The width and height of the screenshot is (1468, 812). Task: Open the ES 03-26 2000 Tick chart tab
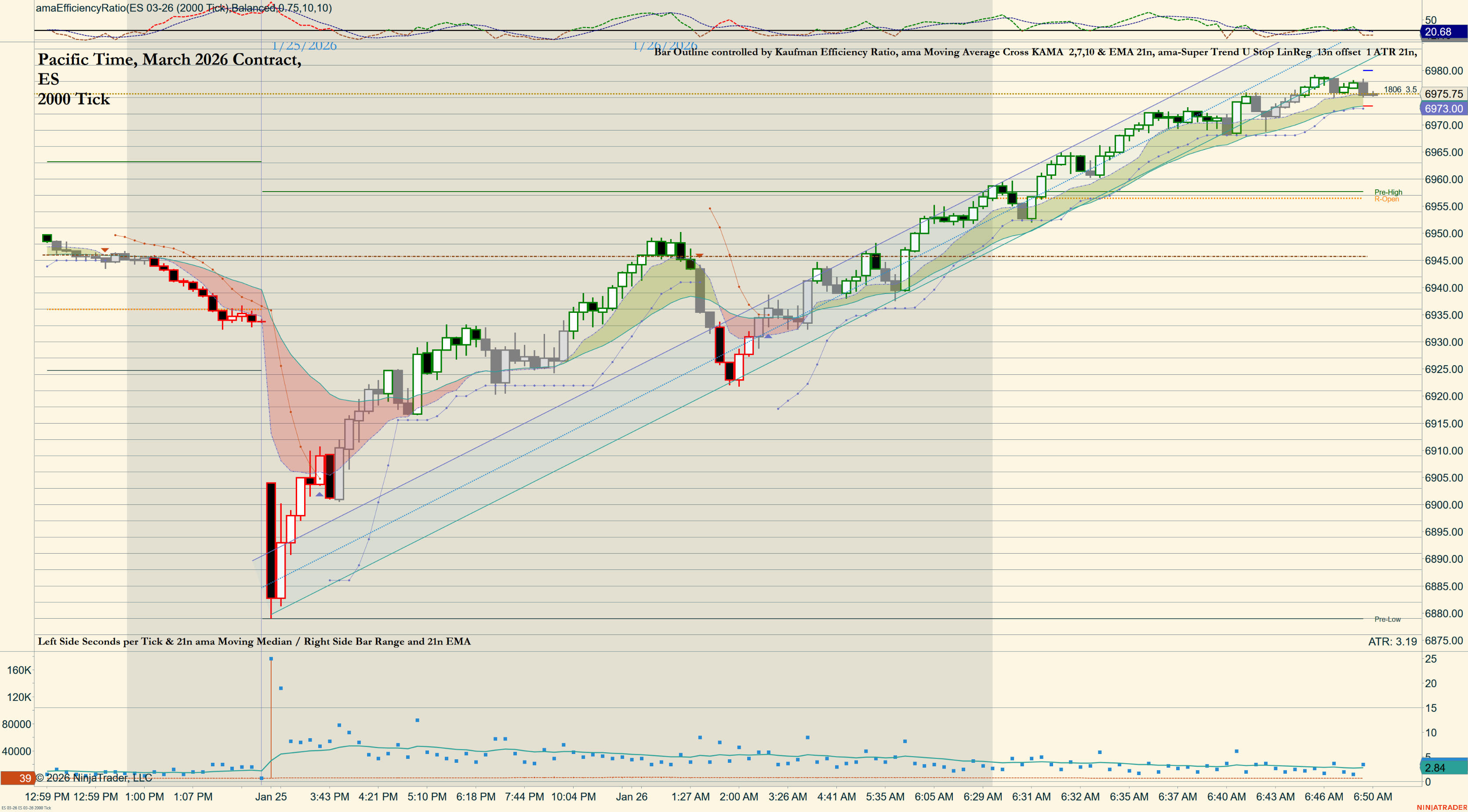[x=26, y=808]
